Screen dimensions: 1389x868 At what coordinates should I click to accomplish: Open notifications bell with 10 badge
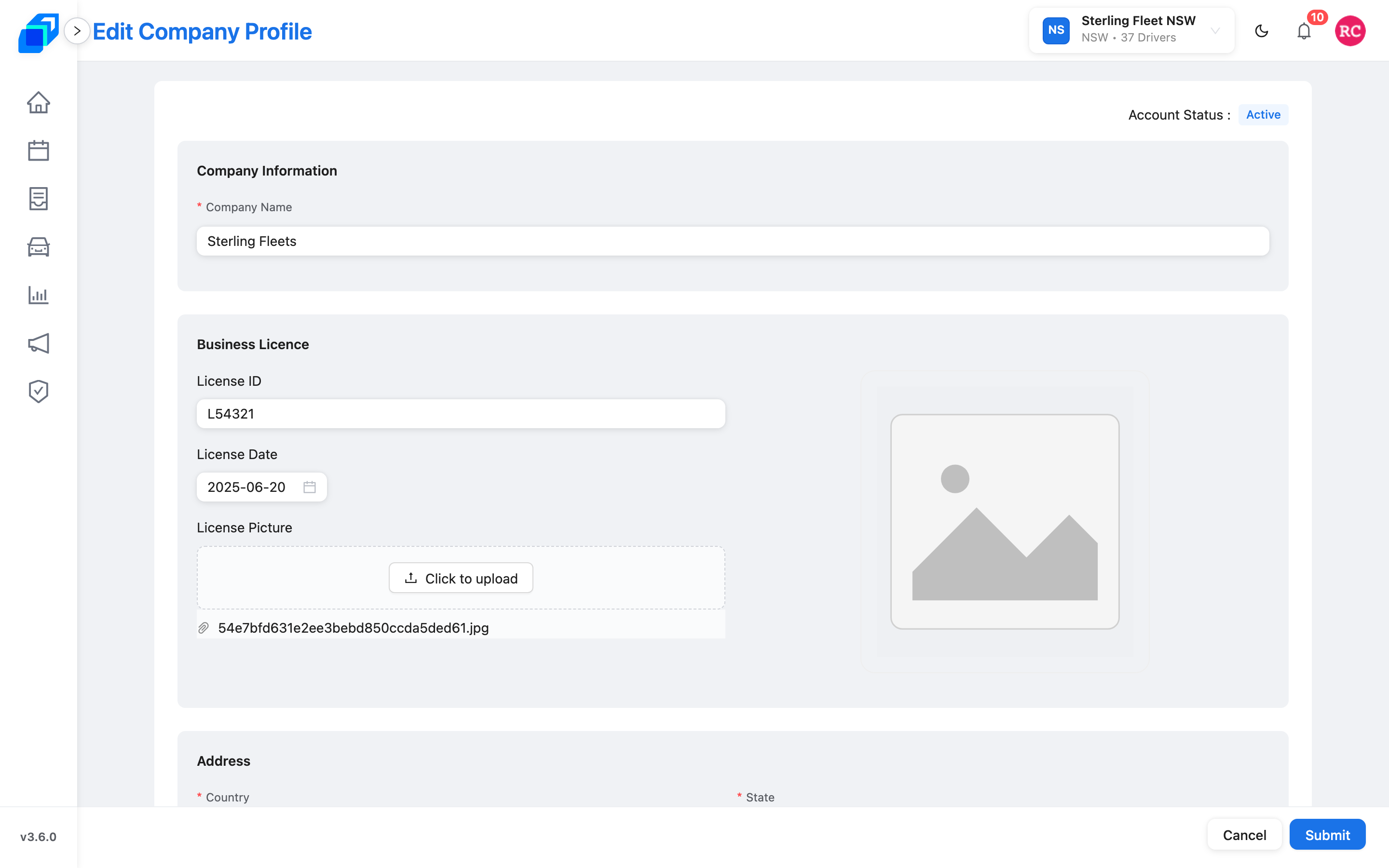point(1304,31)
